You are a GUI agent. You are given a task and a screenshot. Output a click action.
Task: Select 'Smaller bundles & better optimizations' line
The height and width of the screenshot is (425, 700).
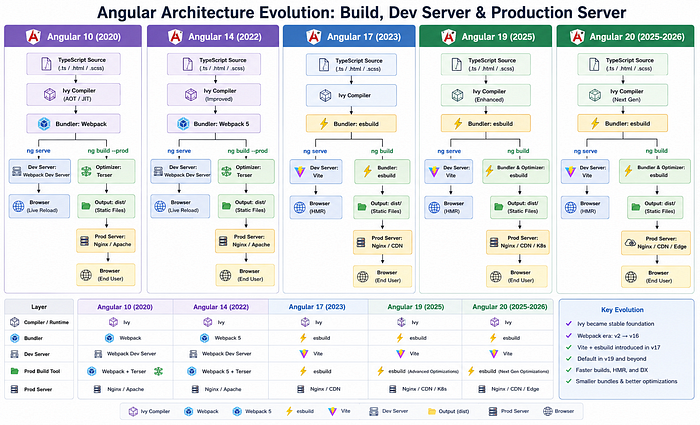[626, 381]
